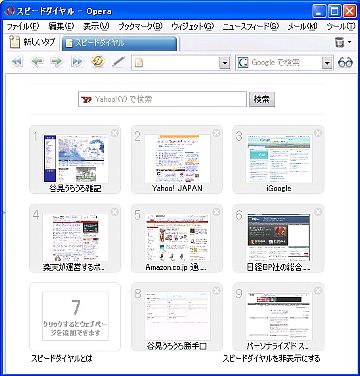
Task: Add a page to empty slot 7
Action: [x=75, y=316]
